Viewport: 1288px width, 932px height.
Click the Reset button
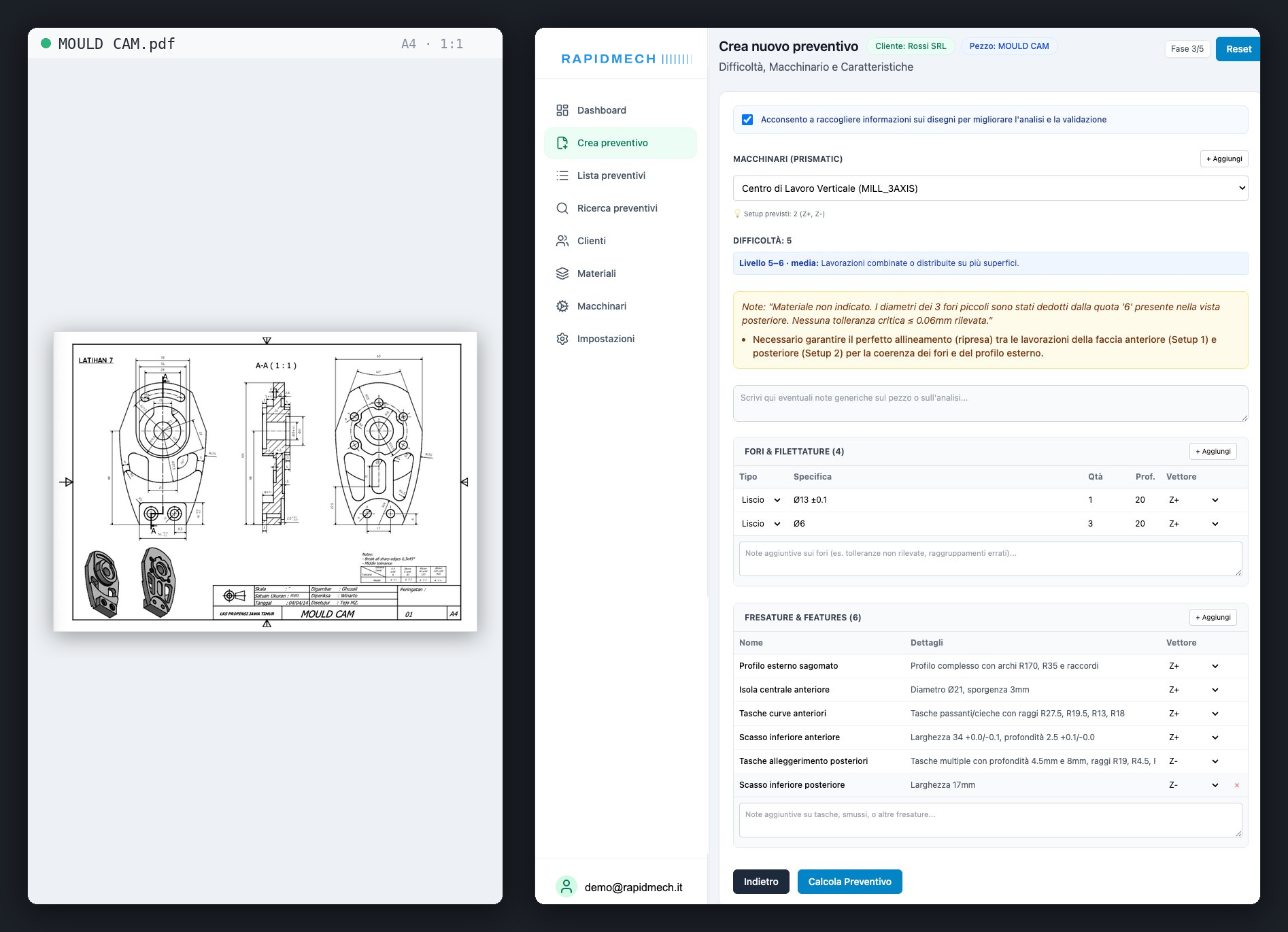point(1238,49)
